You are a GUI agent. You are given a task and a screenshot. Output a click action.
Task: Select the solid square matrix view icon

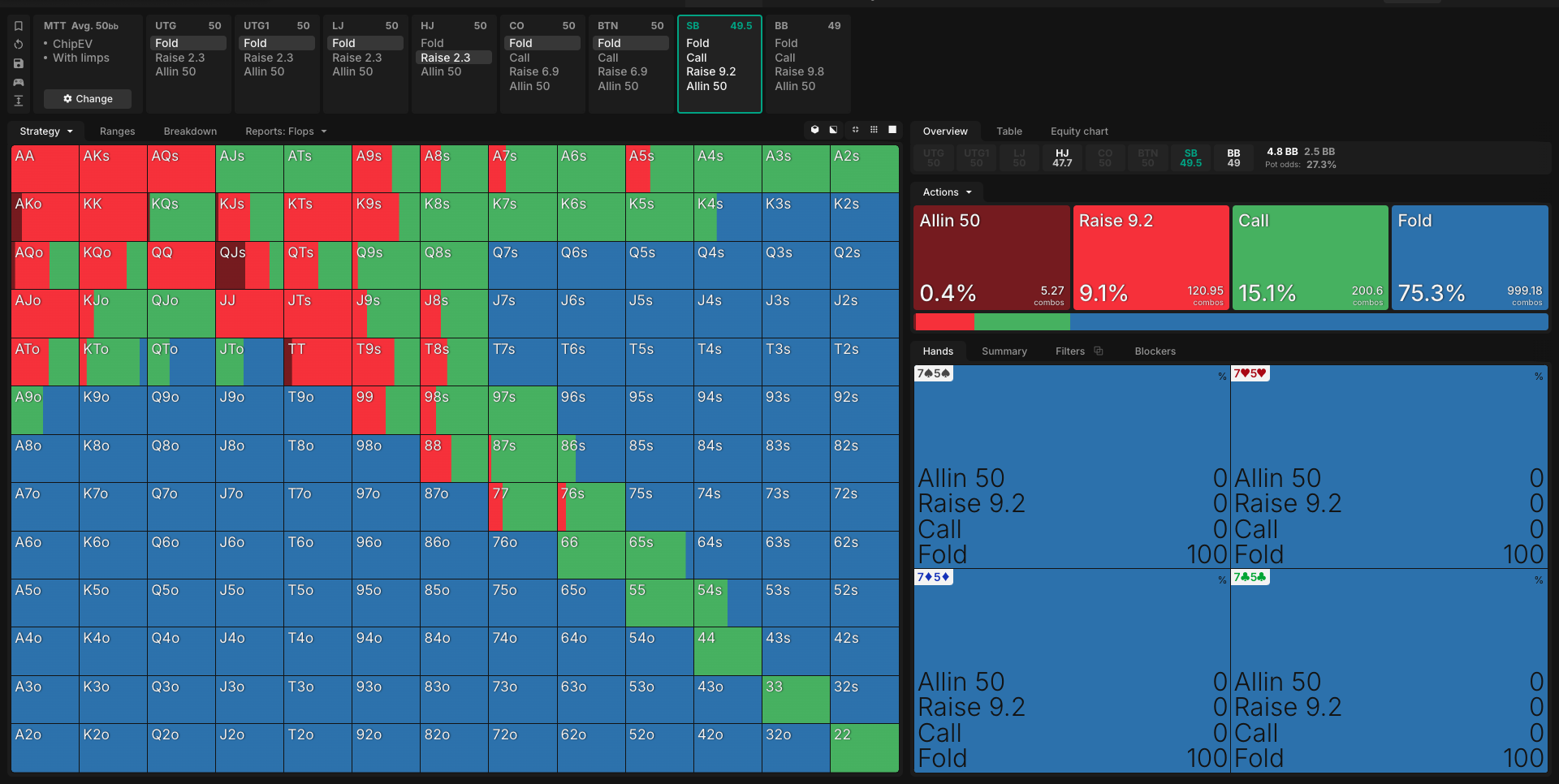click(x=892, y=130)
